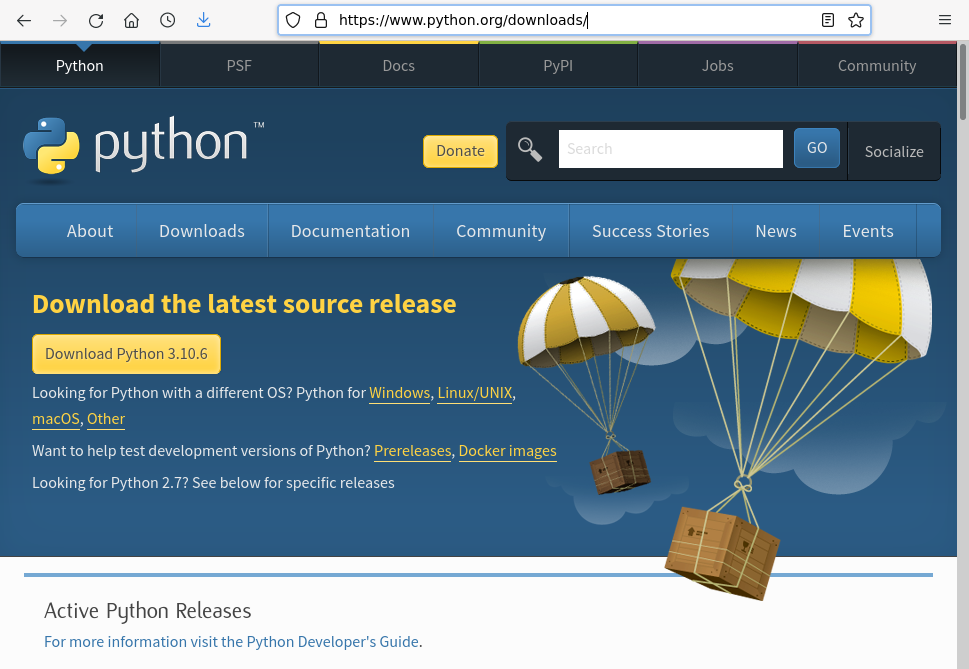Click Download Python 3.10.6
Viewport: 969px width, 669px height.
point(126,353)
